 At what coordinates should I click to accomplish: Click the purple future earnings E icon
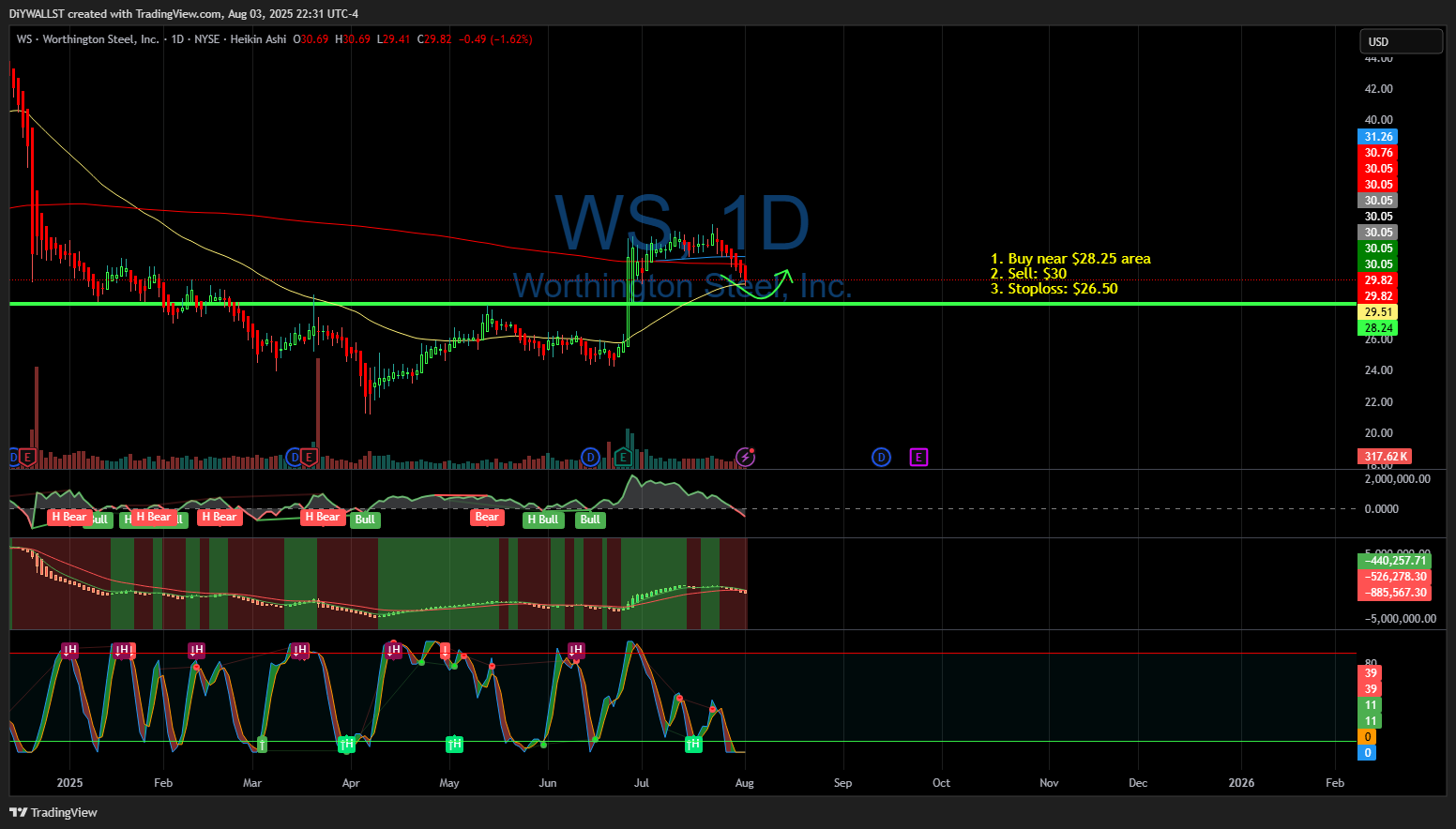918,457
